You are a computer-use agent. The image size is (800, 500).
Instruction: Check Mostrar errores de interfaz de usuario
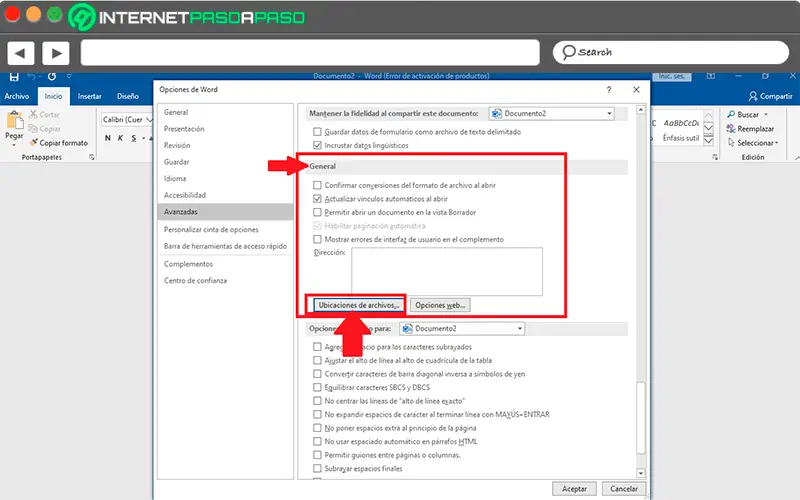pyautogui.click(x=317, y=239)
